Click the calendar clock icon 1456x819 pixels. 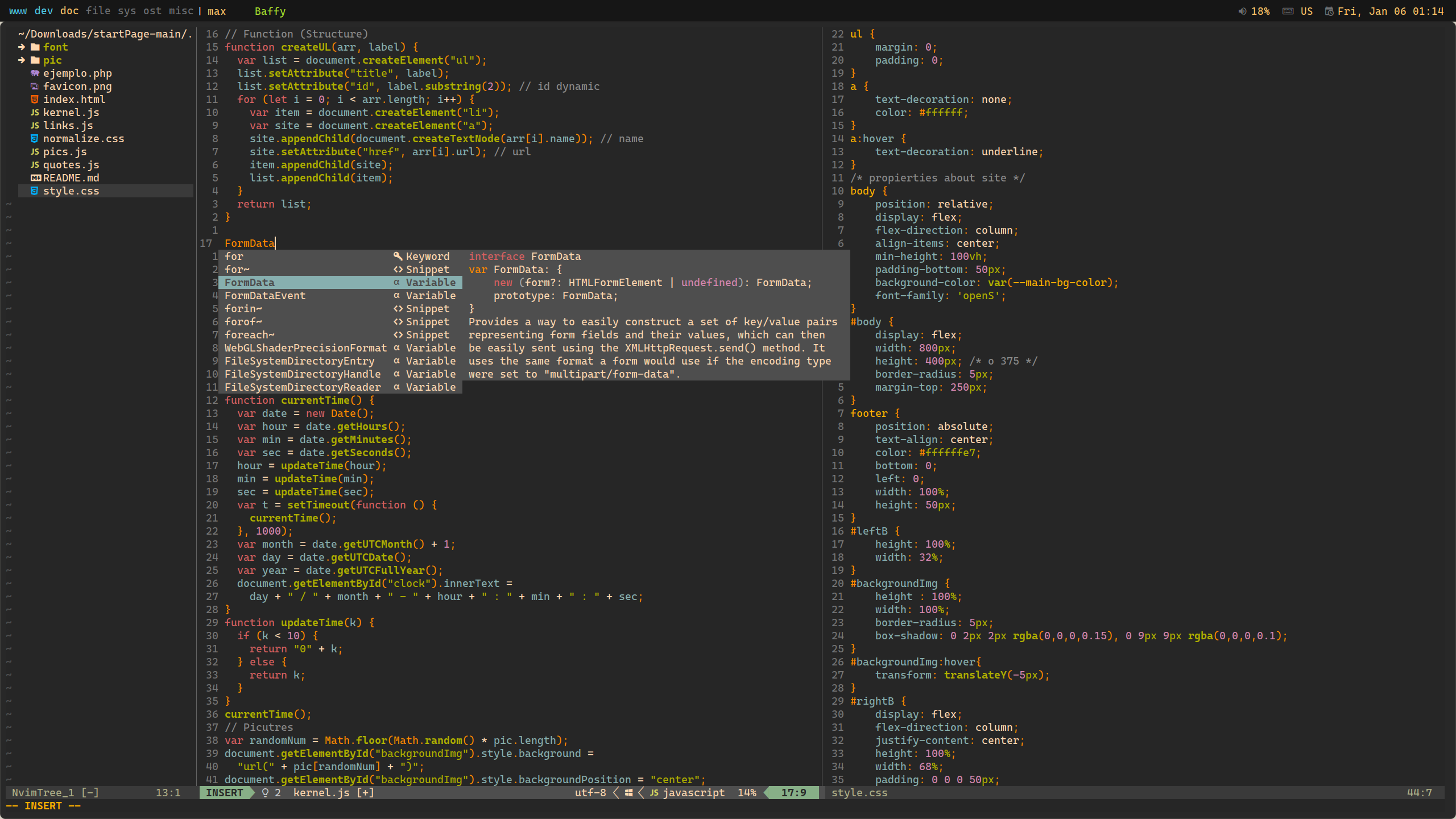click(x=1329, y=11)
